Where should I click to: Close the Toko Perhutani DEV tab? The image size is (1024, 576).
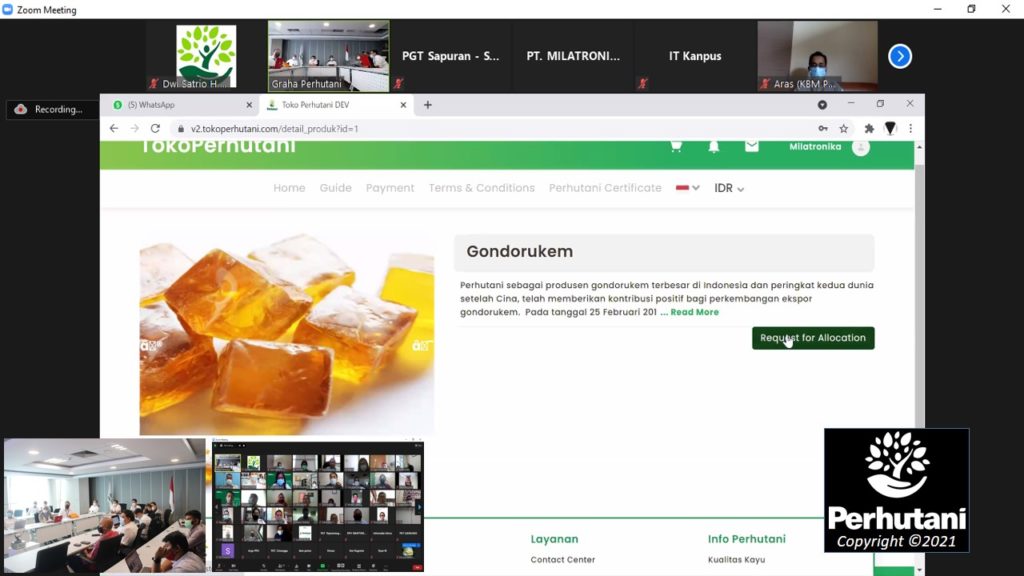[403, 104]
